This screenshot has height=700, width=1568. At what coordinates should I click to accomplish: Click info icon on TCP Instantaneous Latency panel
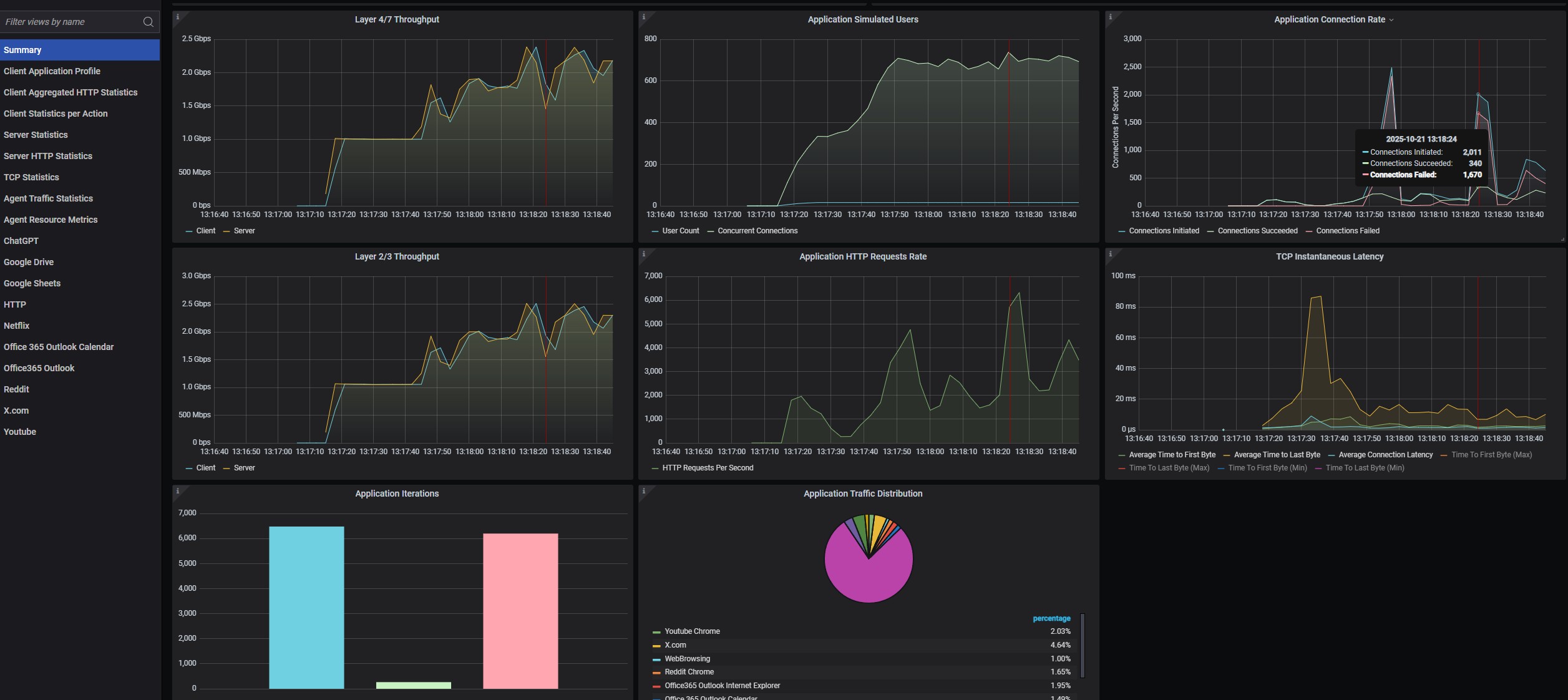1110,254
